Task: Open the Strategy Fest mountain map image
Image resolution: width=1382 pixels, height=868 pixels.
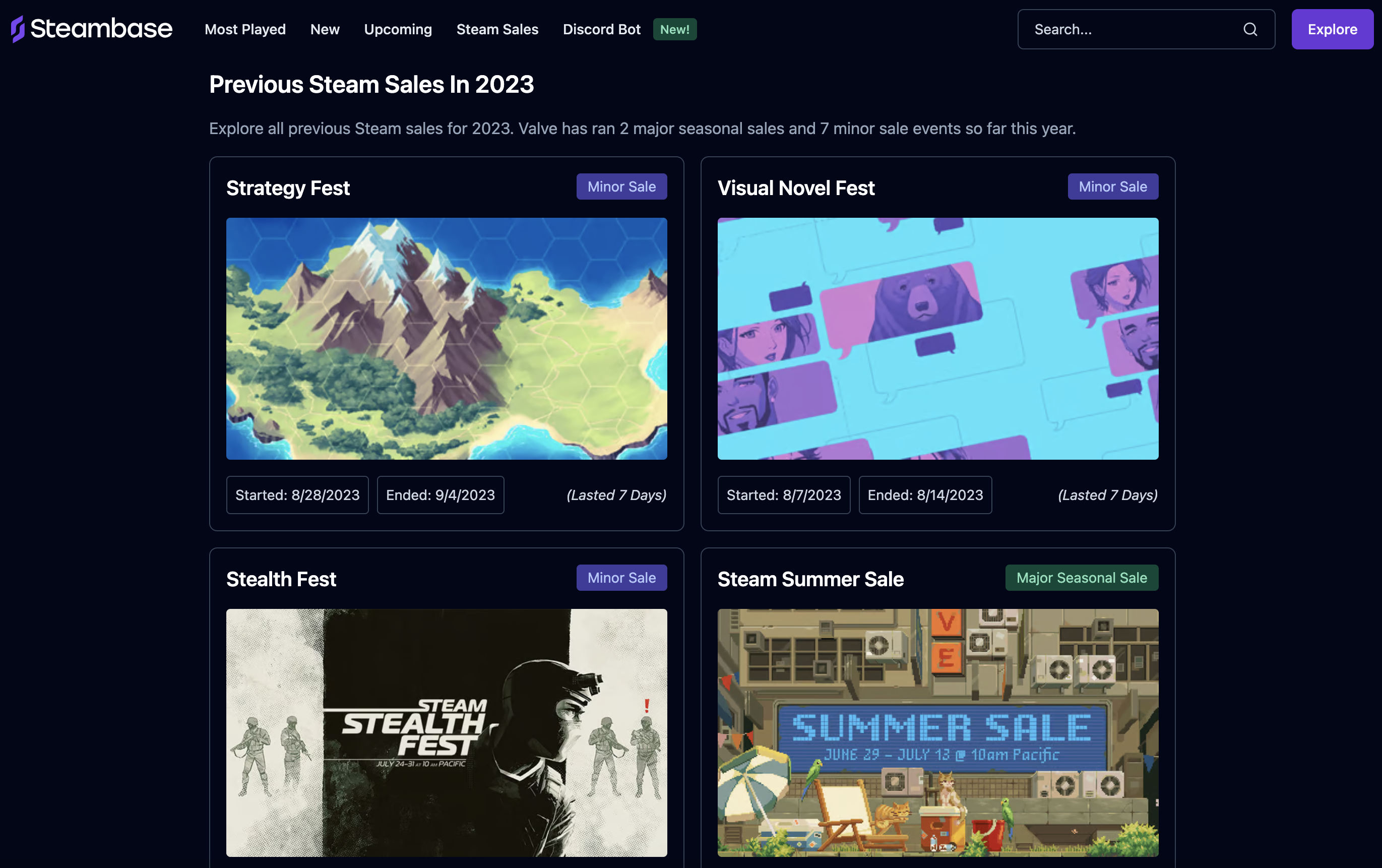Action: pyautogui.click(x=447, y=338)
